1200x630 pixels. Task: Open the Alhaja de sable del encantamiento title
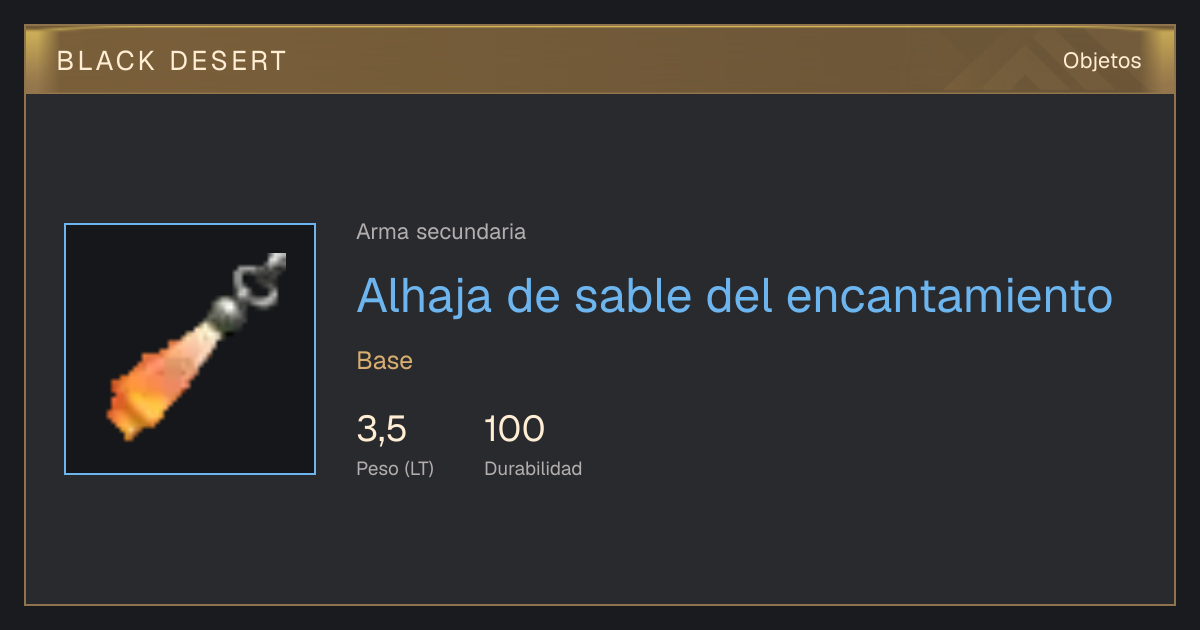735,295
